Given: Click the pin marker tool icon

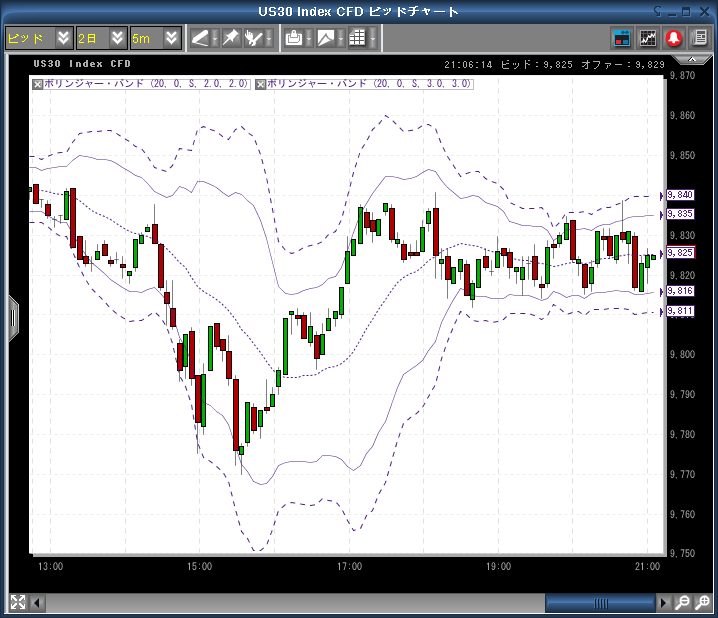Looking at the screenshot, I should pos(230,38).
